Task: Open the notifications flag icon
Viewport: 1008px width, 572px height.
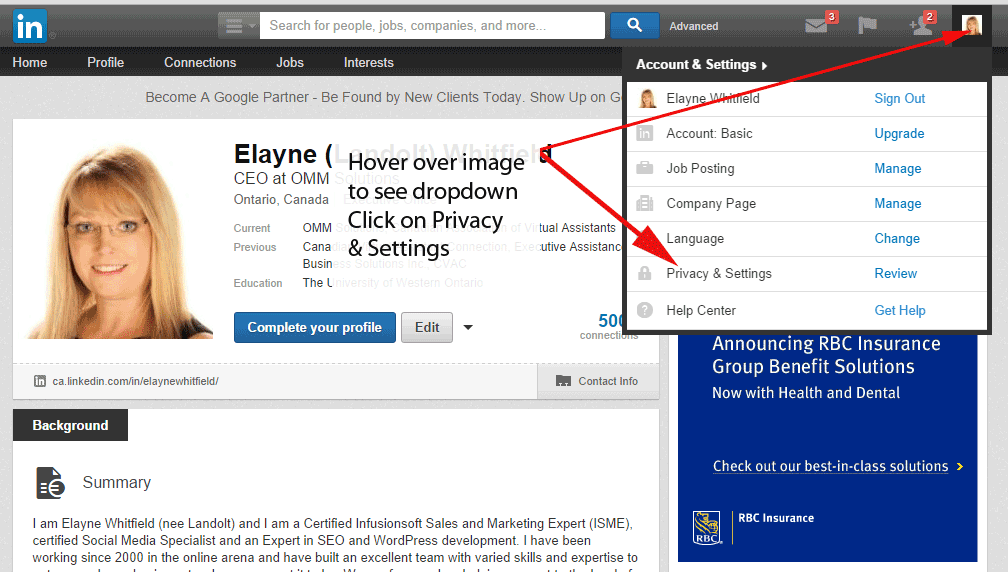Action: (x=867, y=26)
